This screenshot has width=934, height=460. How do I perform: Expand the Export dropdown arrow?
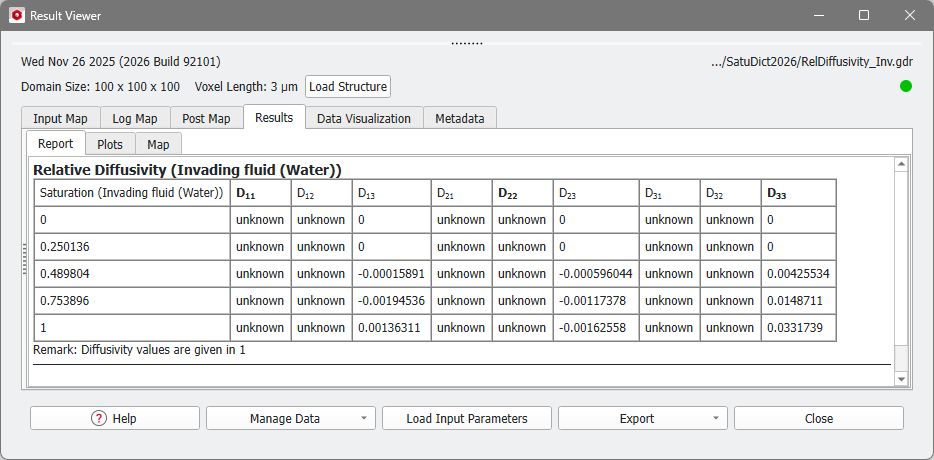(x=714, y=418)
